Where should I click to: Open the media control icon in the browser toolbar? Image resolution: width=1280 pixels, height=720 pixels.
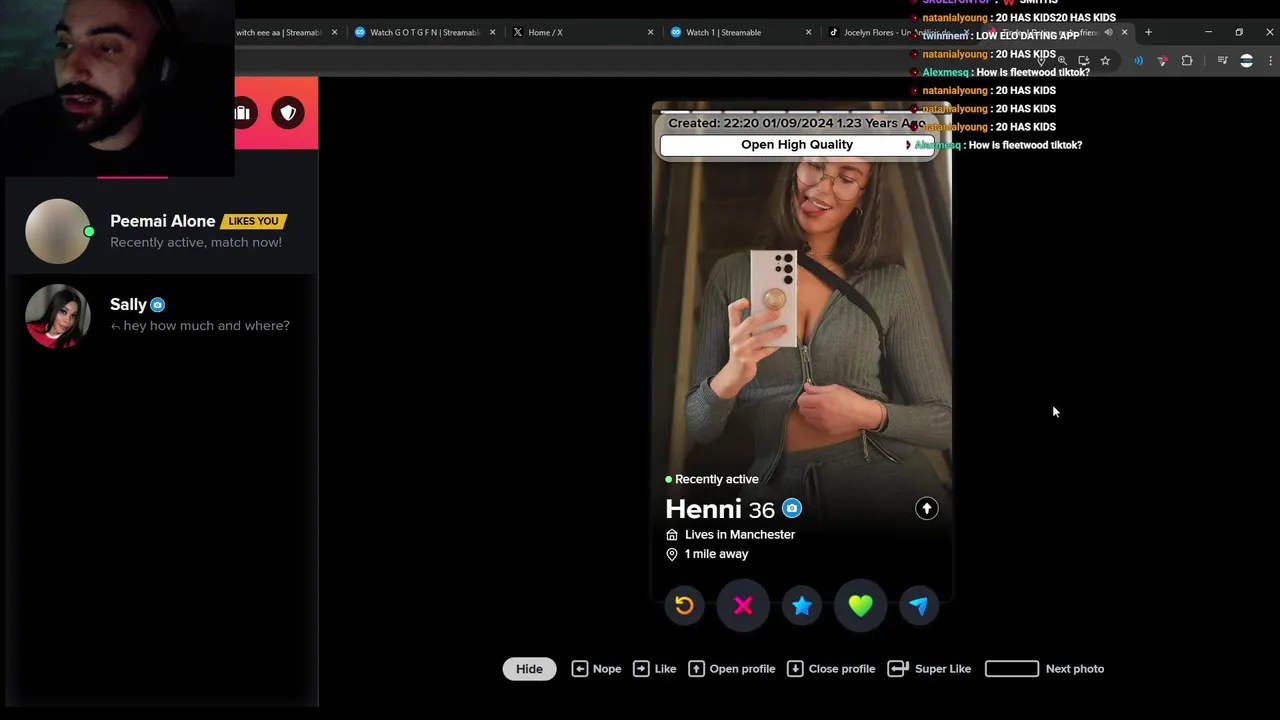coord(1222,61)
